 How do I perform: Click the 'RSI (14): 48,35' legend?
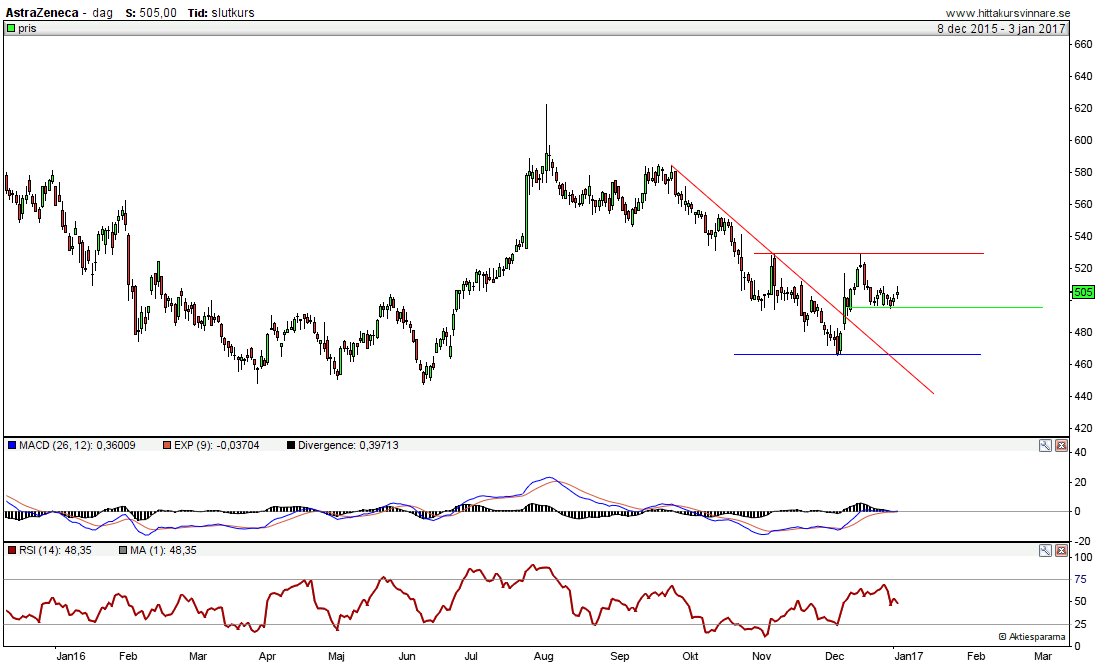[55, 550]
